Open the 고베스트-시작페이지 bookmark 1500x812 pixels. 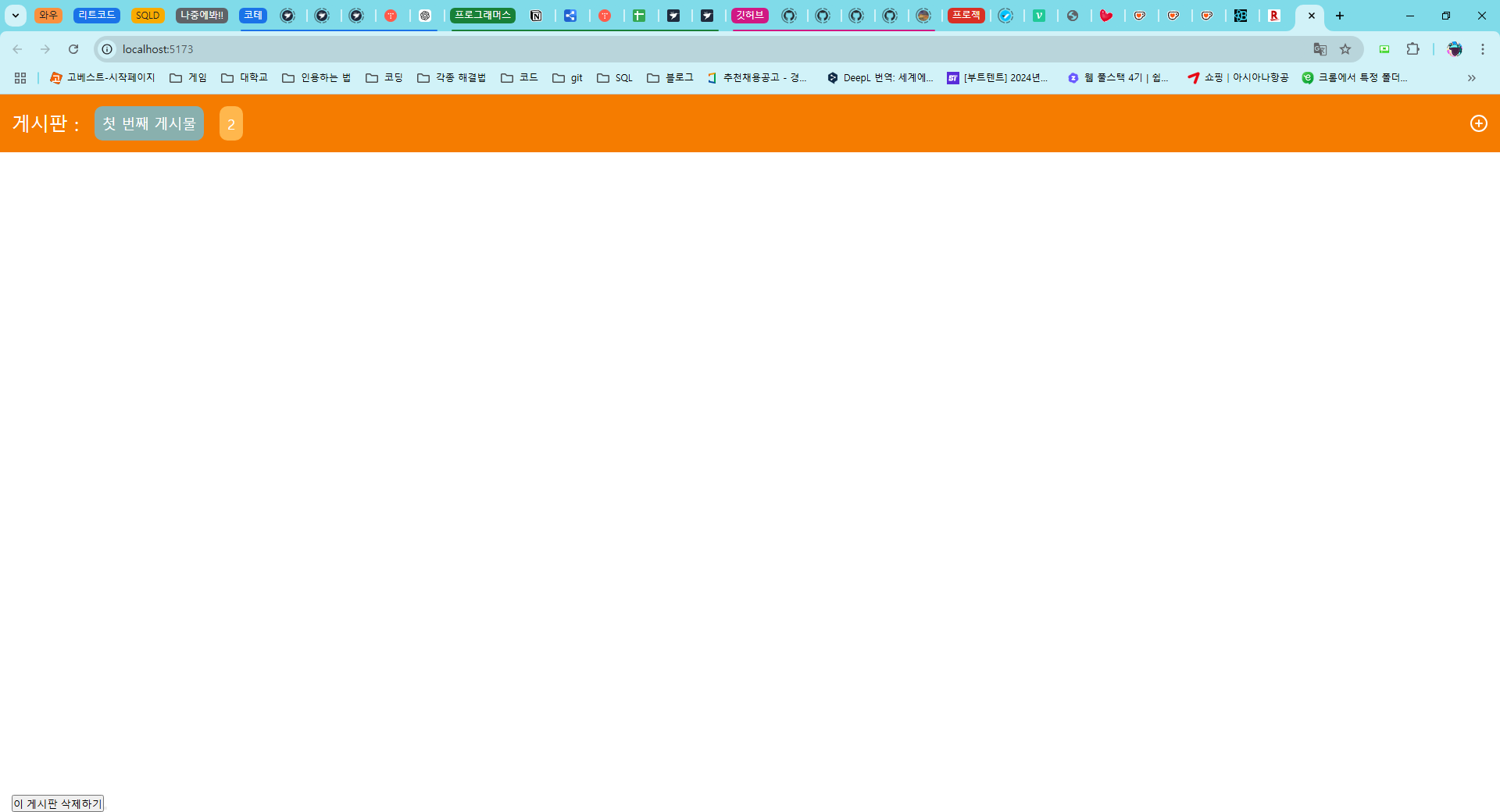click(x=102, y=78)
